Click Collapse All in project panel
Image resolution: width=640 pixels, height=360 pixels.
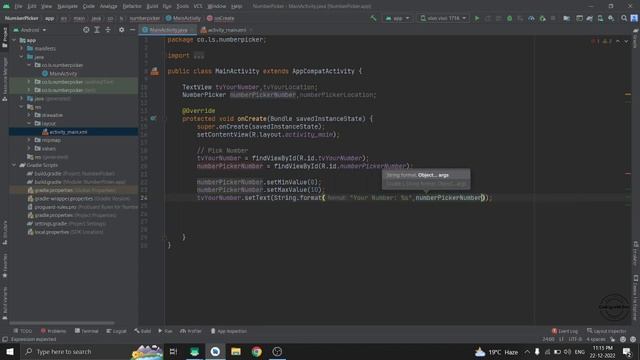(x=108, y=30)
